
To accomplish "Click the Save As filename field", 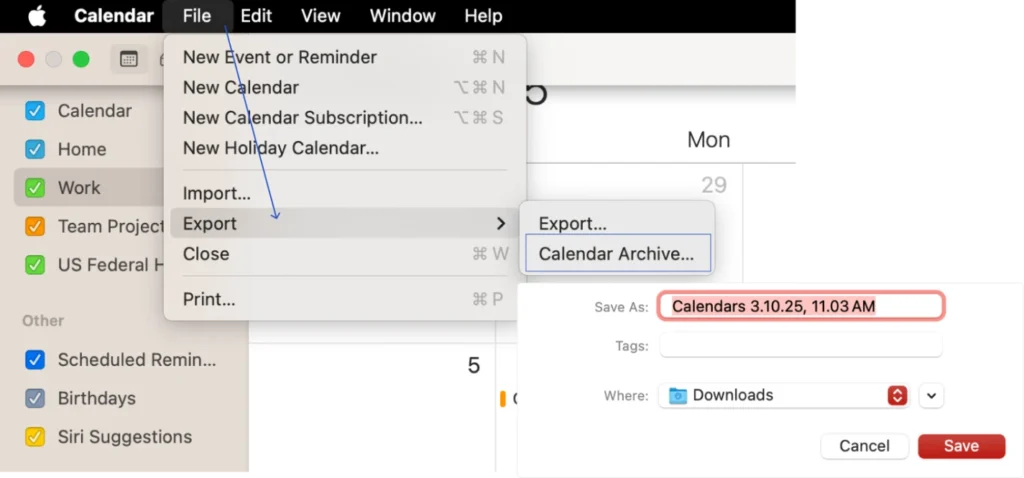I will pos(800,306).
